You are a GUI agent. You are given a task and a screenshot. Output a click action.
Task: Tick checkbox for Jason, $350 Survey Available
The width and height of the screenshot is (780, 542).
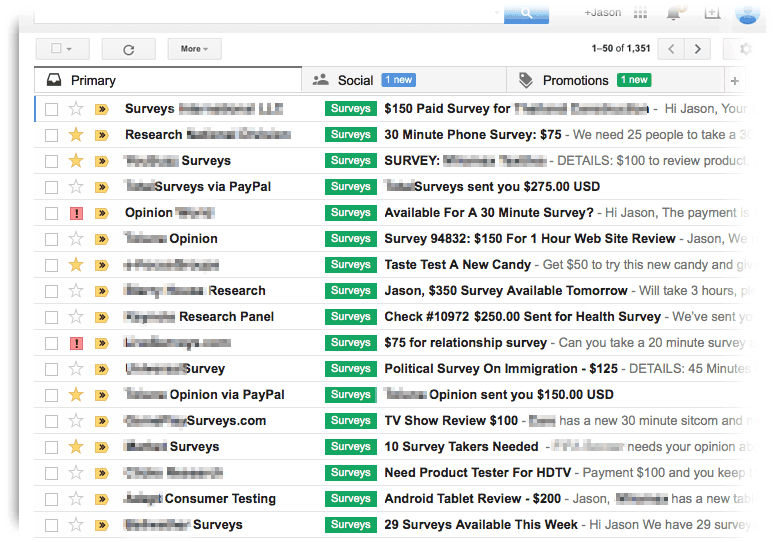(51, 291)
